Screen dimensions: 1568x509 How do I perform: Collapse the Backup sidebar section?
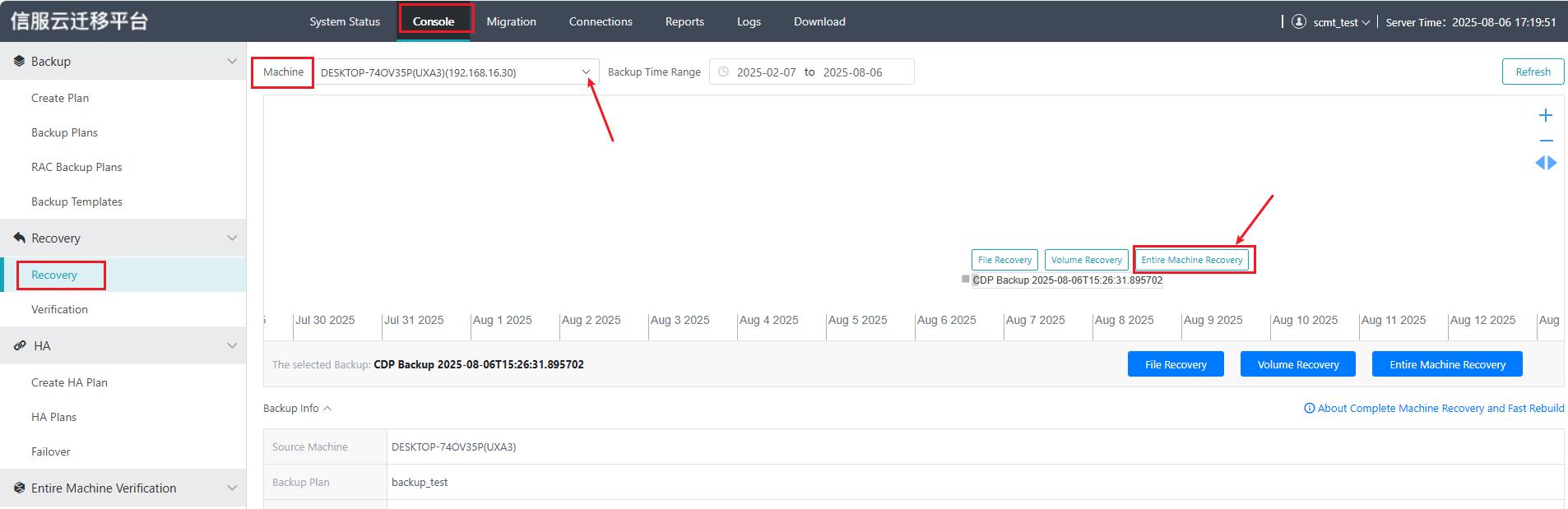pyautogui.click(x=232, y=62)
